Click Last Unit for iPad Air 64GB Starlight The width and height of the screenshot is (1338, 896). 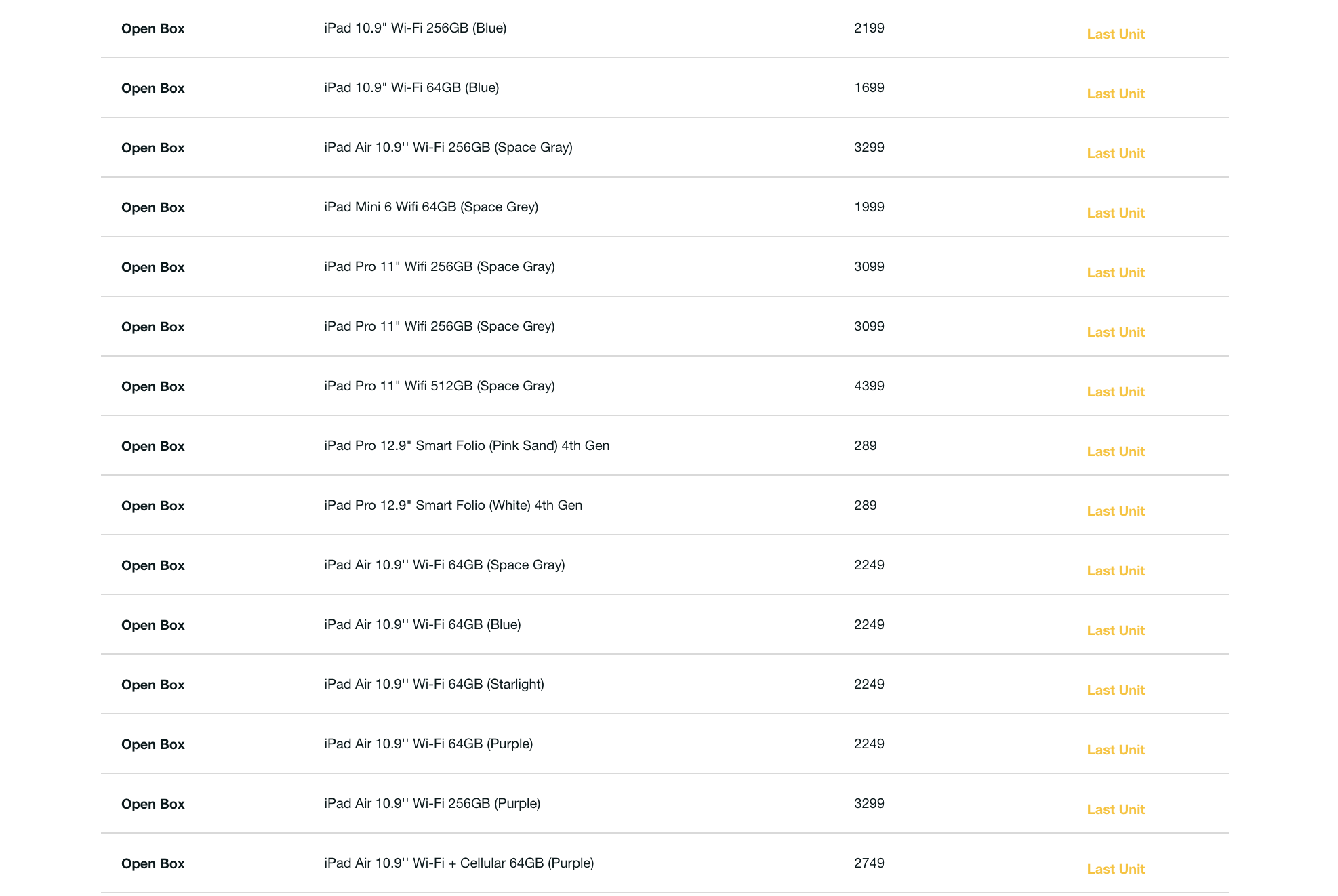click(1115, 690)
